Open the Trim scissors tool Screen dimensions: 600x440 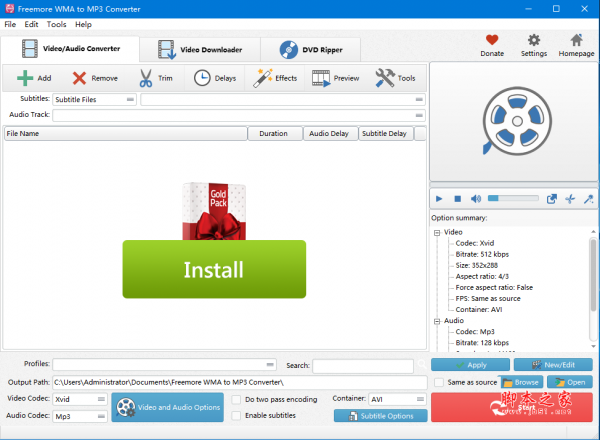(x=155, y=78)
